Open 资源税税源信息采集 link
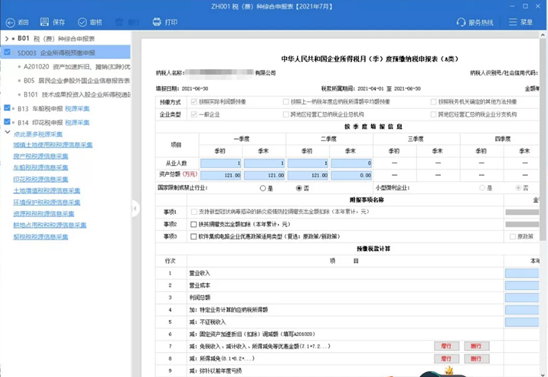 44,213
